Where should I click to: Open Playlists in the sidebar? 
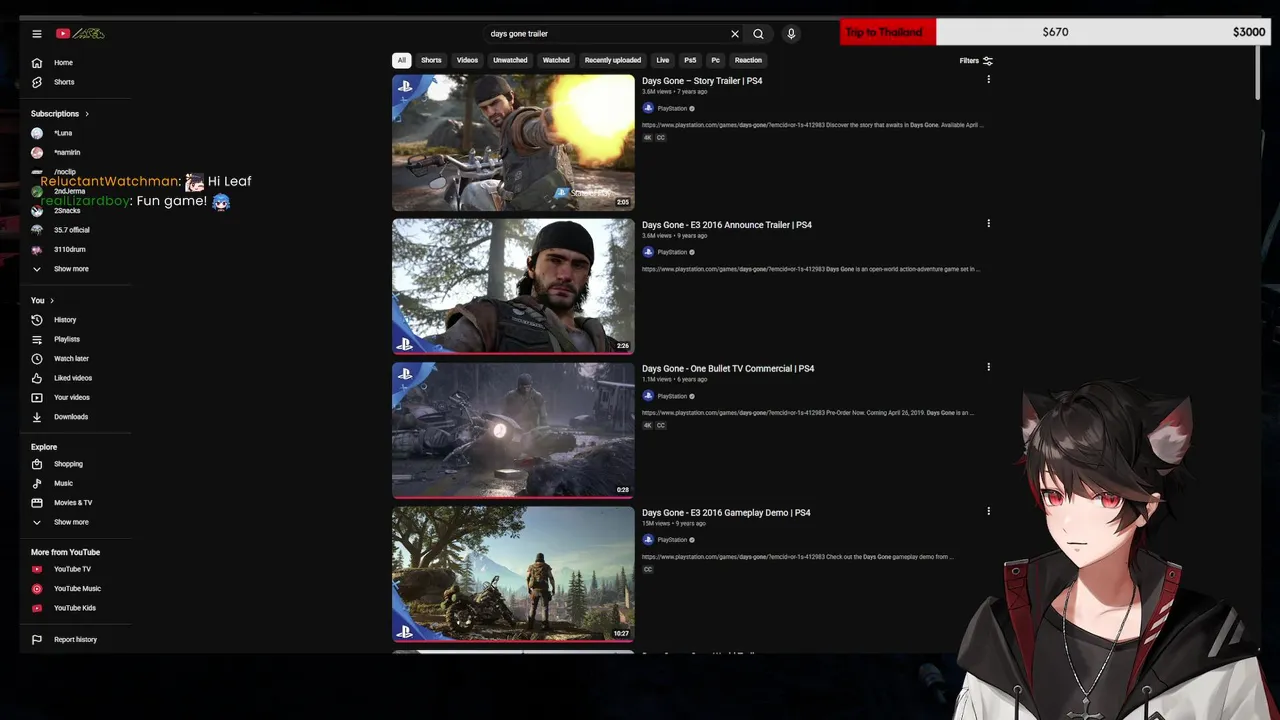coord(67,339)
